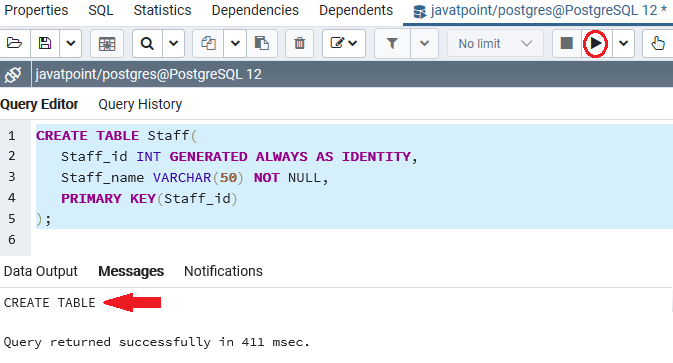
Task: Click VARCHAR in line 3
Action: click(182, 178)
